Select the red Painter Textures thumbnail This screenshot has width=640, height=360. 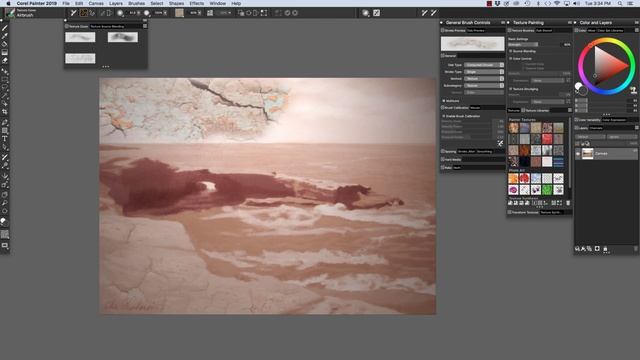[547, 139]
